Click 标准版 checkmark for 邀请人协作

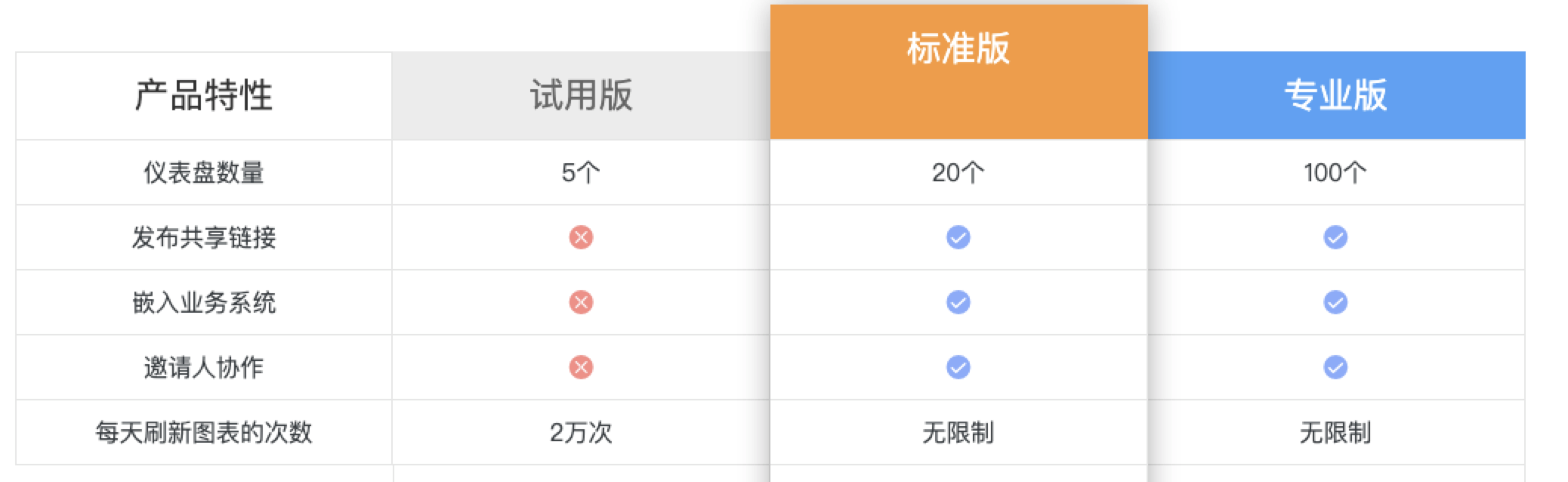point(958,367)
